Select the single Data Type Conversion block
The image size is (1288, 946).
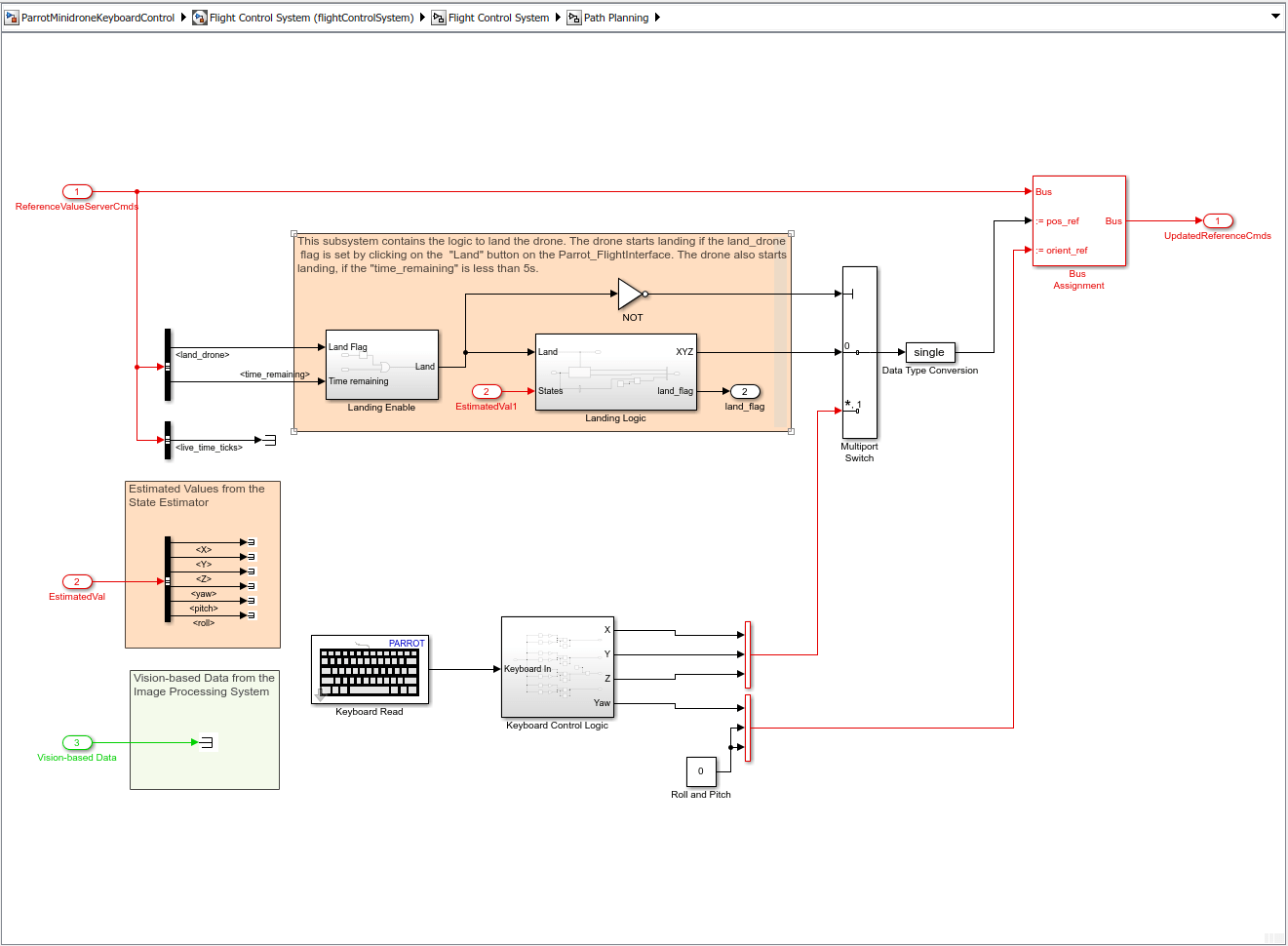tap(929, 352)
